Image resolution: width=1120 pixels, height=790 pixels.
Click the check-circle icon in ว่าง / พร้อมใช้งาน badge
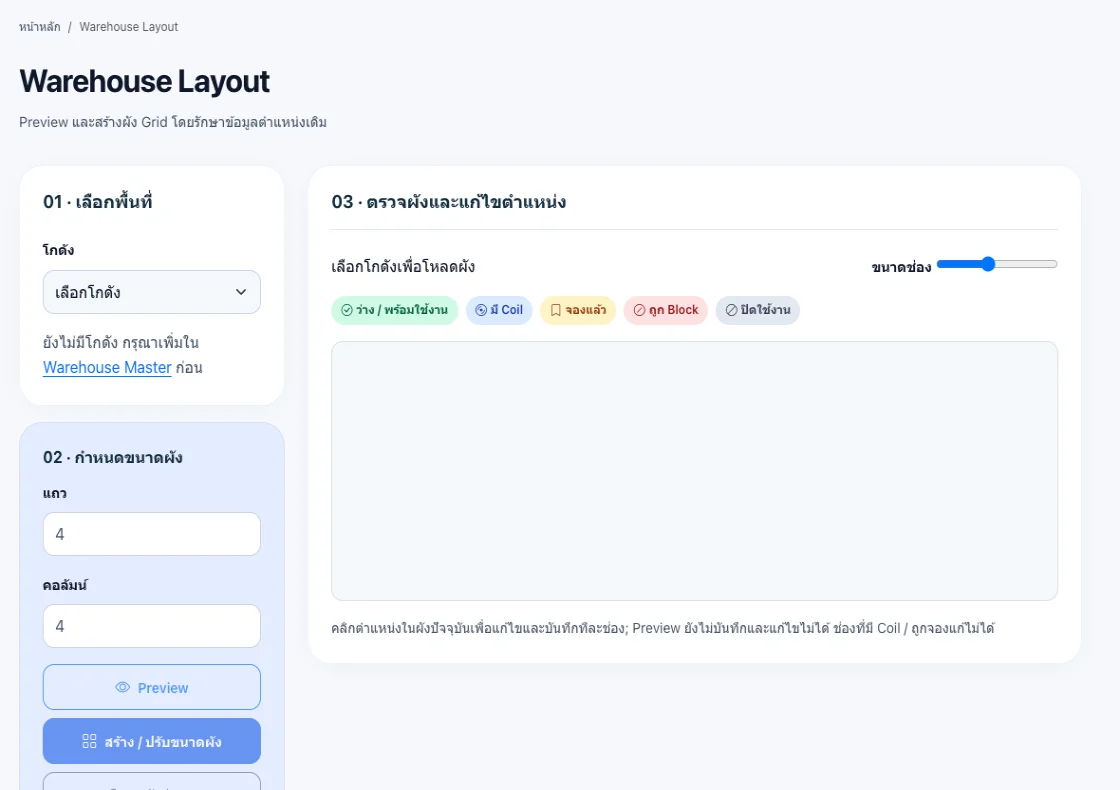tap(347, 310)
